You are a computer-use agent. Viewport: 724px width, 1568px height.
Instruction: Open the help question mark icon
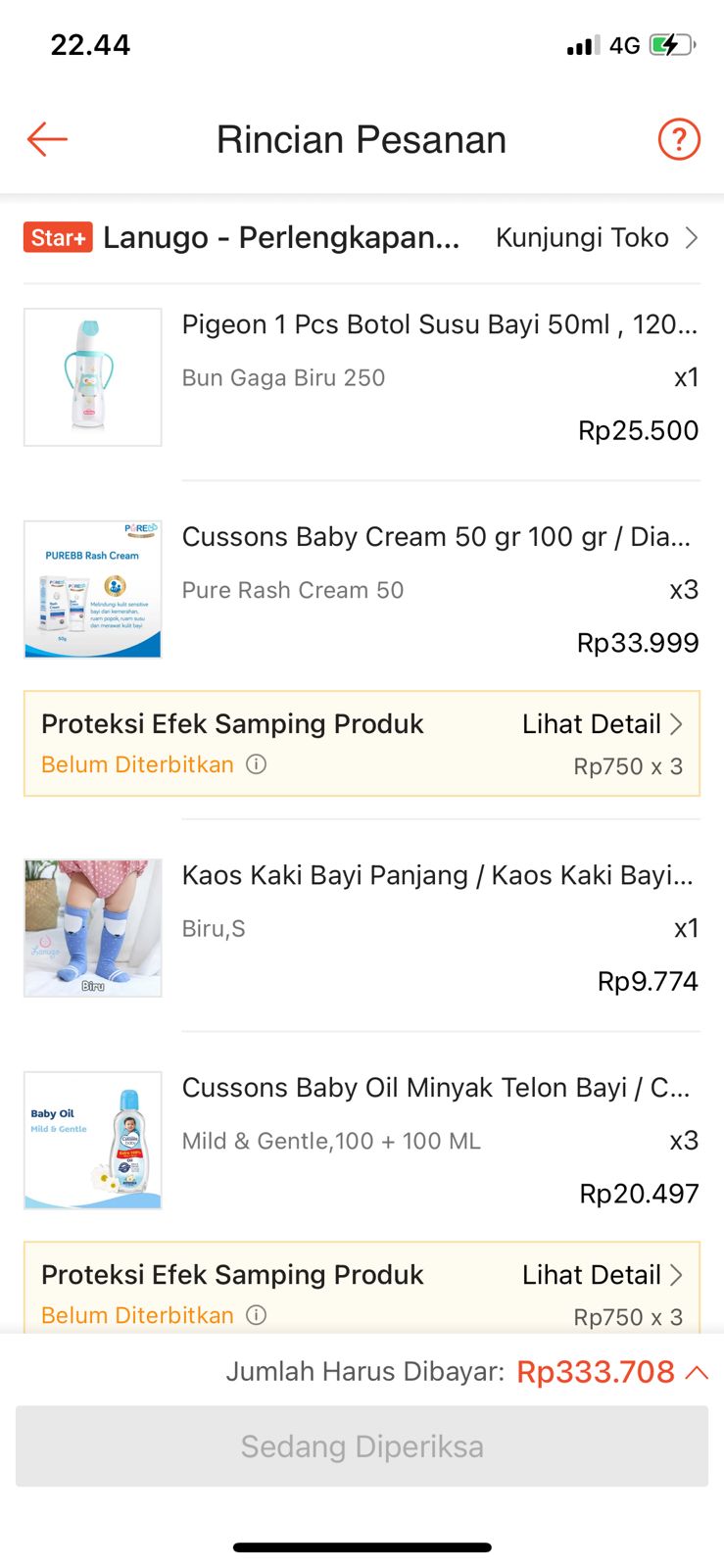pos(678,139)
